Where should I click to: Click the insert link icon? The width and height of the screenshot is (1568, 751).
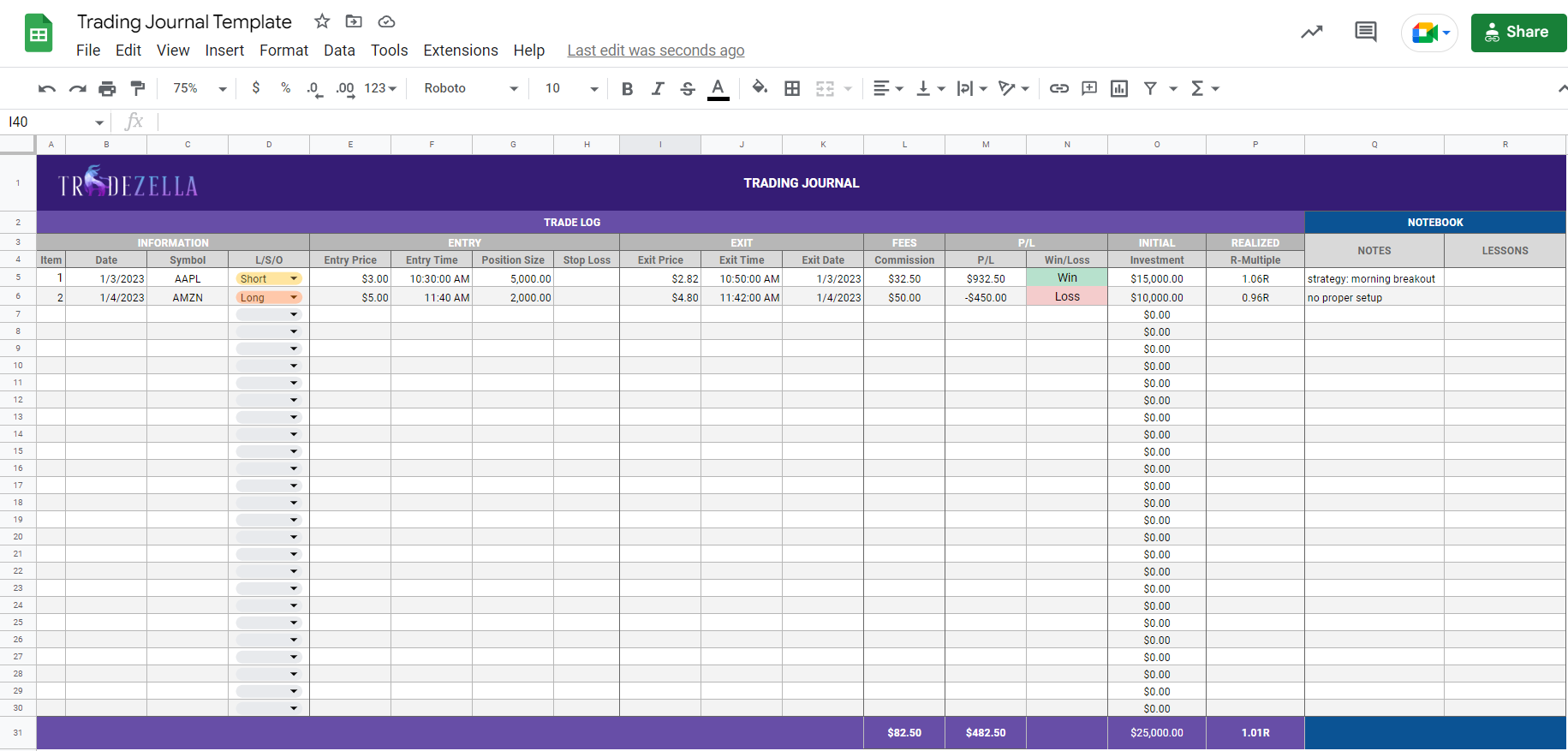pos(1059,88)
